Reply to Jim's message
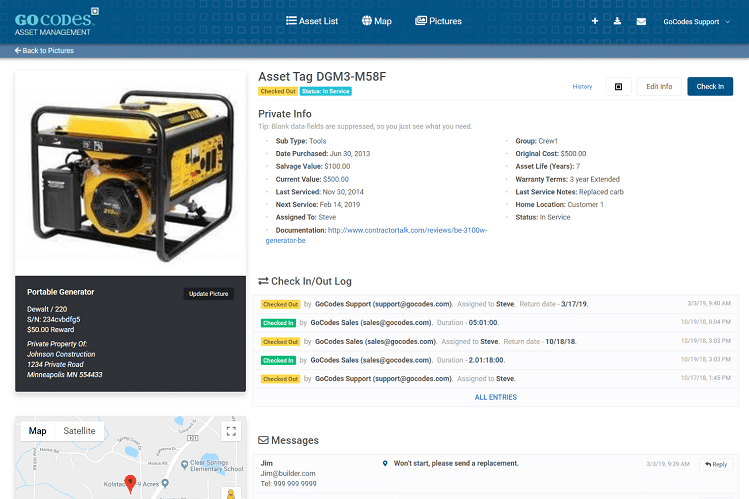Image resolution: width=749 pixels, height=499 pixels. [x=716, y=464]
